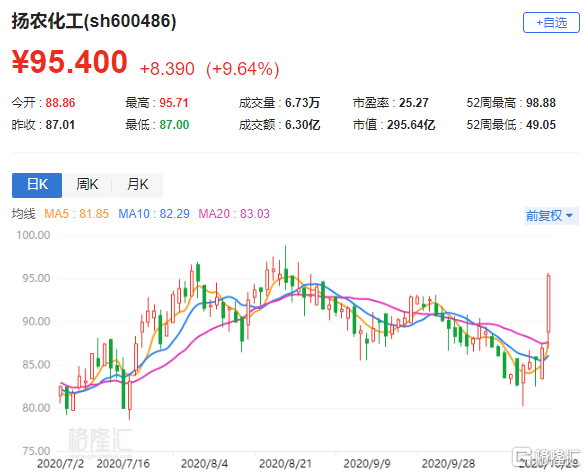Screen dimensions: 587x474
Task: Click the stock title 扬农化工(sh600486)
Action: (94, 21)
